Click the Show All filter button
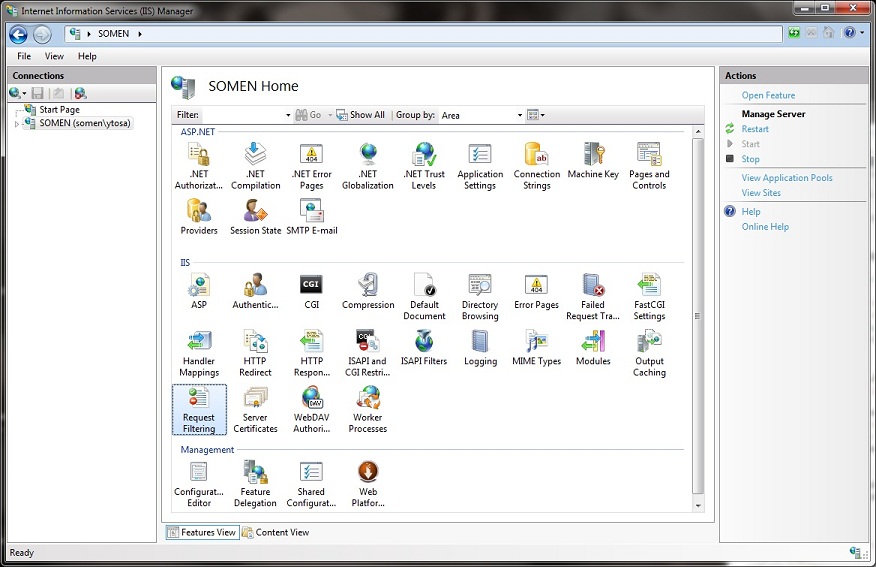876x567 pixels. [x=360, y=115]
